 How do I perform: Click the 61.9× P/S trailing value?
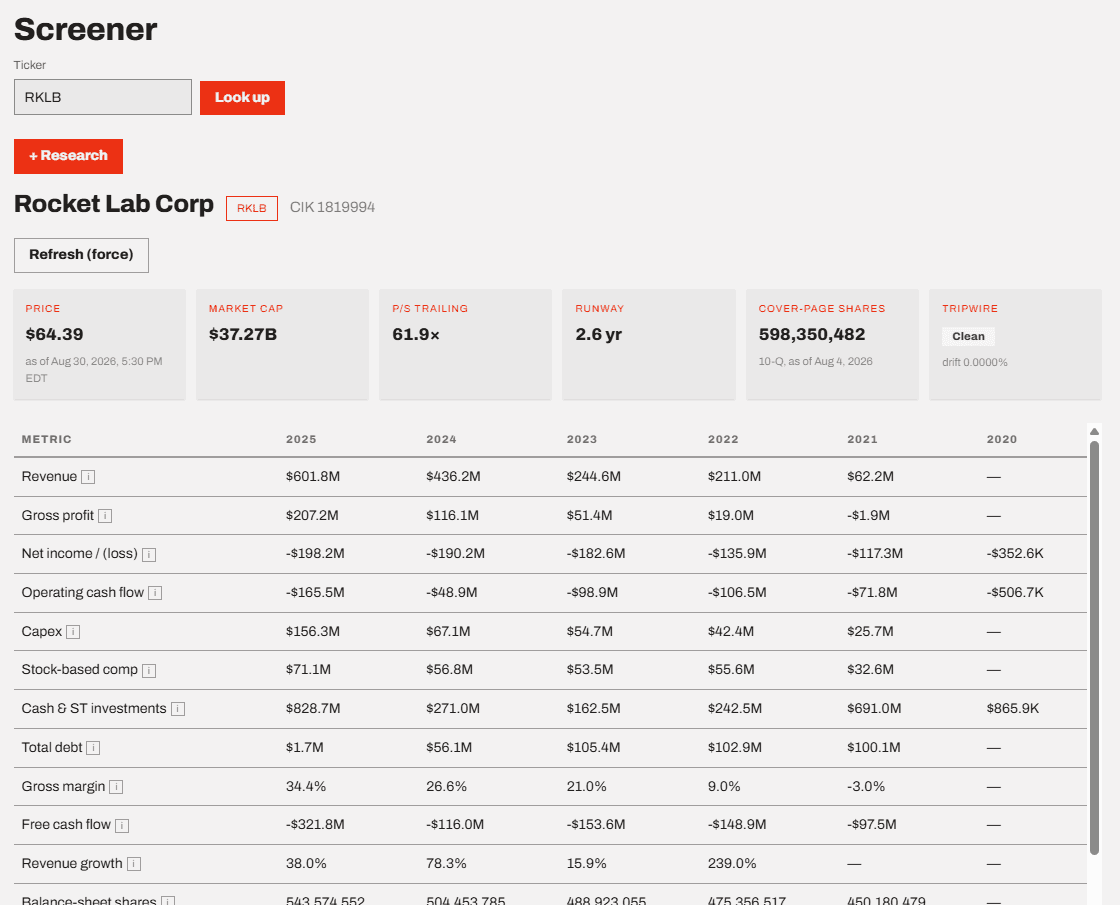point(416,334)
